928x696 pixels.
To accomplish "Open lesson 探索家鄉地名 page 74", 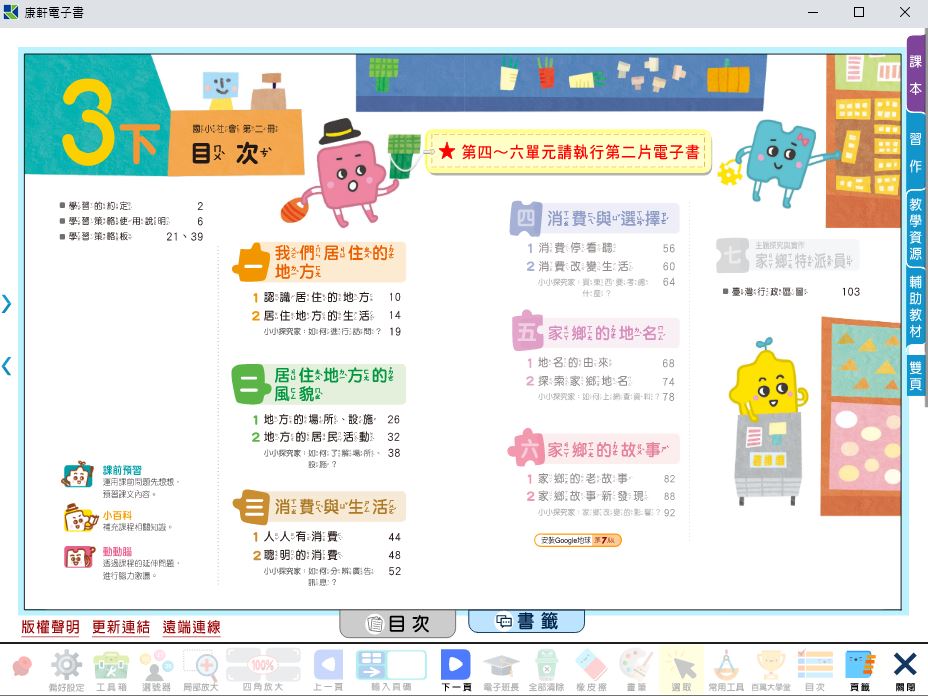I will click(601, 381).
